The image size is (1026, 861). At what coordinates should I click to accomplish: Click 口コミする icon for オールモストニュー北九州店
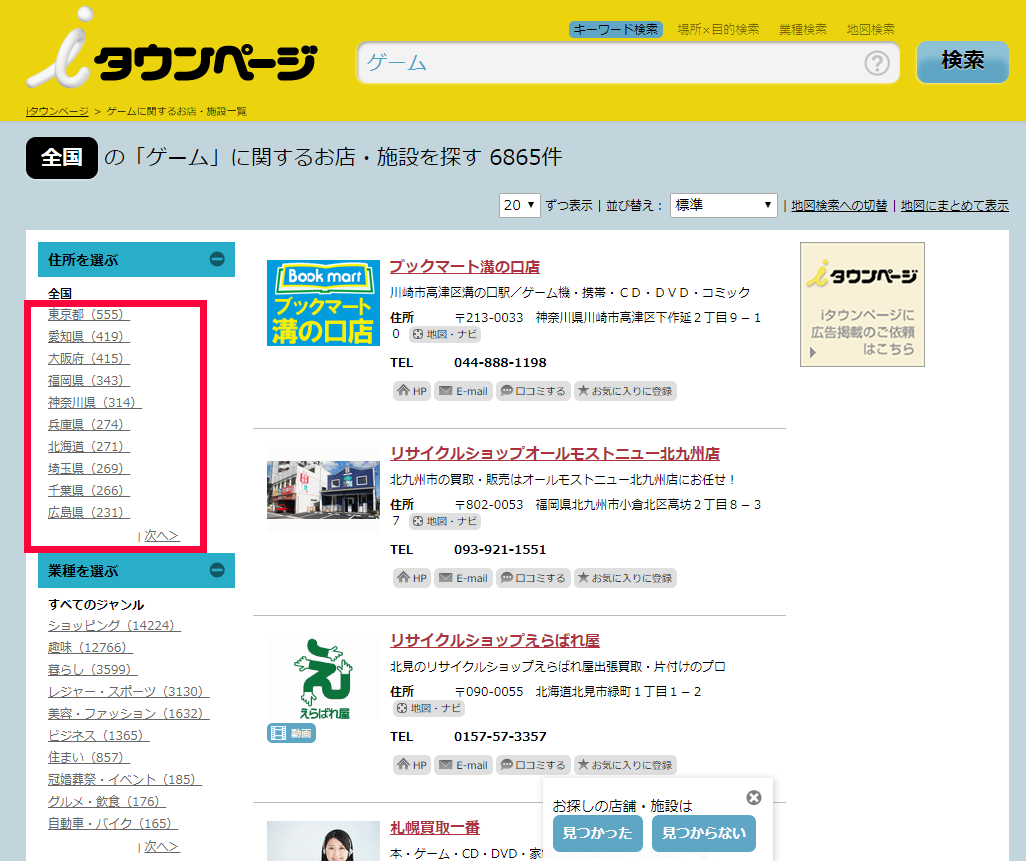[x=533, y=578]
